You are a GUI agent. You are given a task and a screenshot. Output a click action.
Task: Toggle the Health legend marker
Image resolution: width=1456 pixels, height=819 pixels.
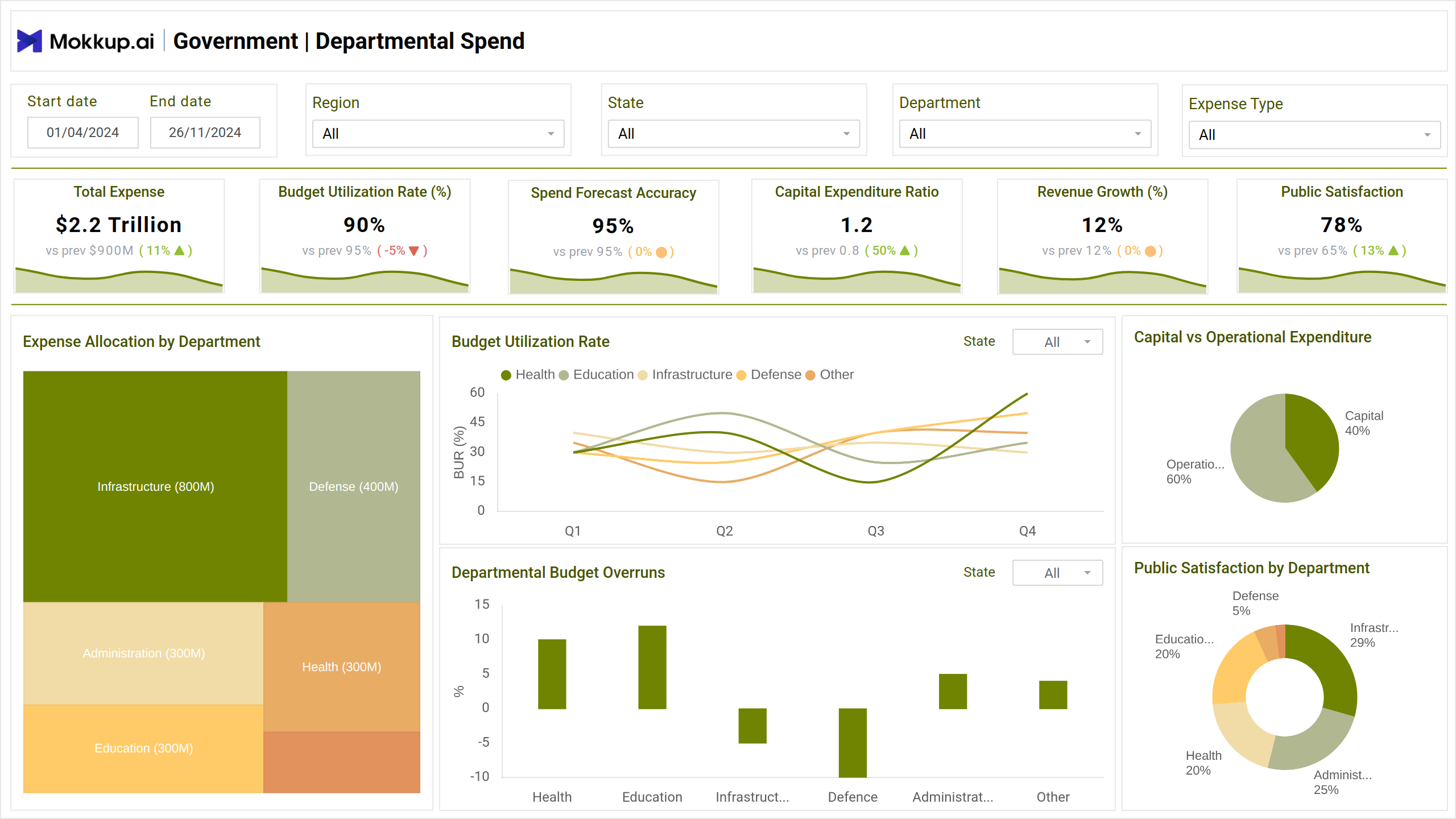pos(506,375)
